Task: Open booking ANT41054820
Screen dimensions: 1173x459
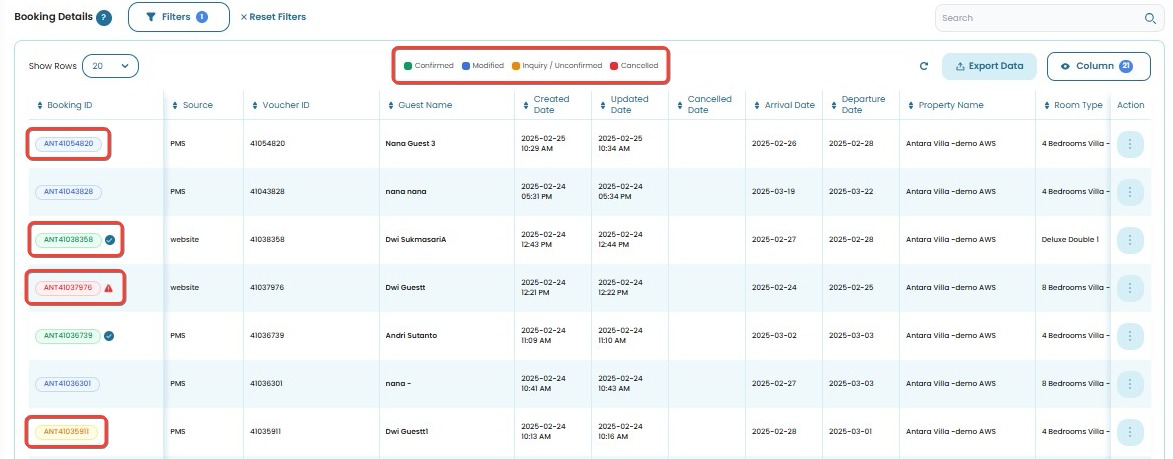Action: click(x=68, y=144)
